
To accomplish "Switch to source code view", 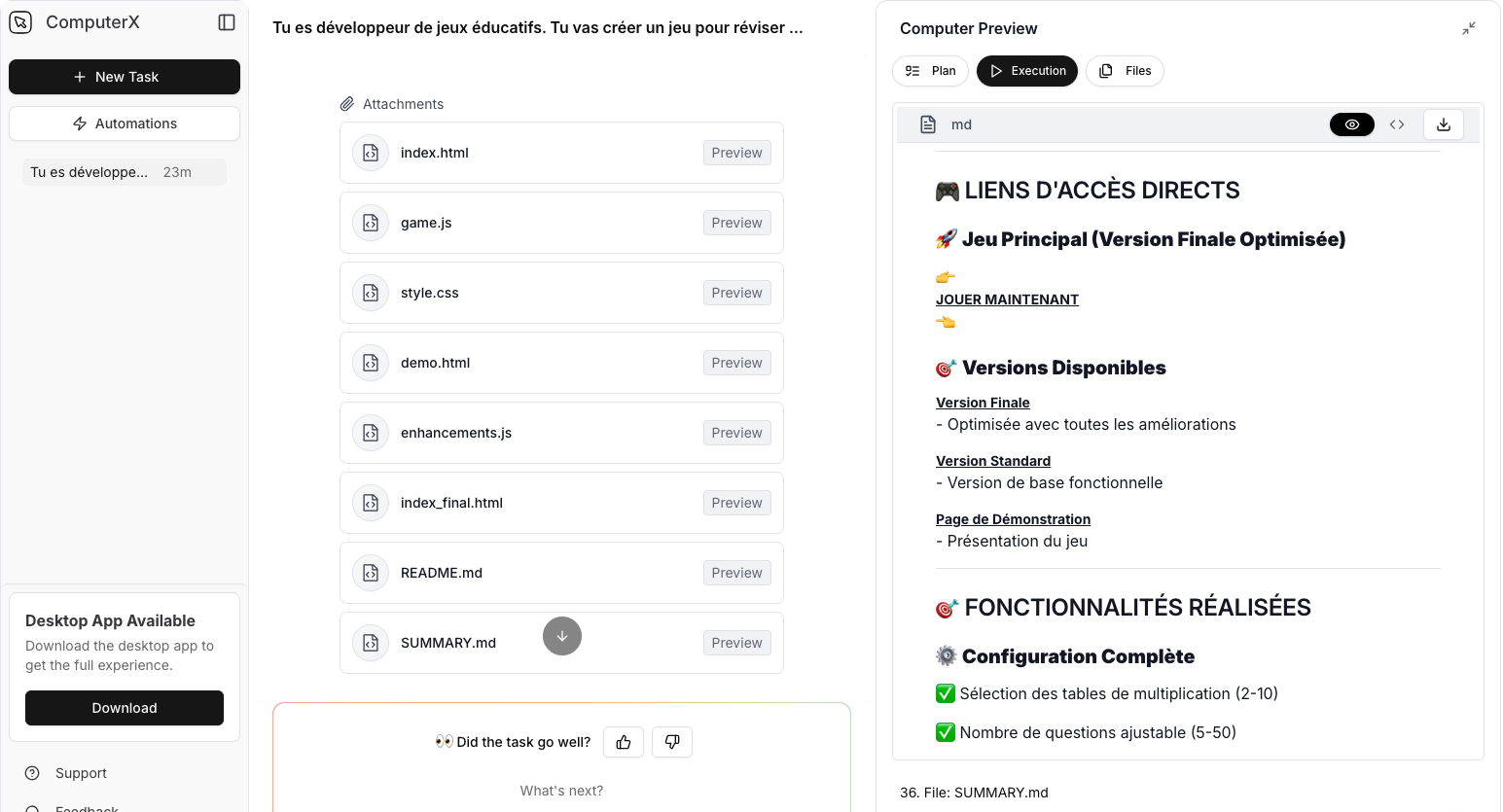I will [x=1397, y=124].
